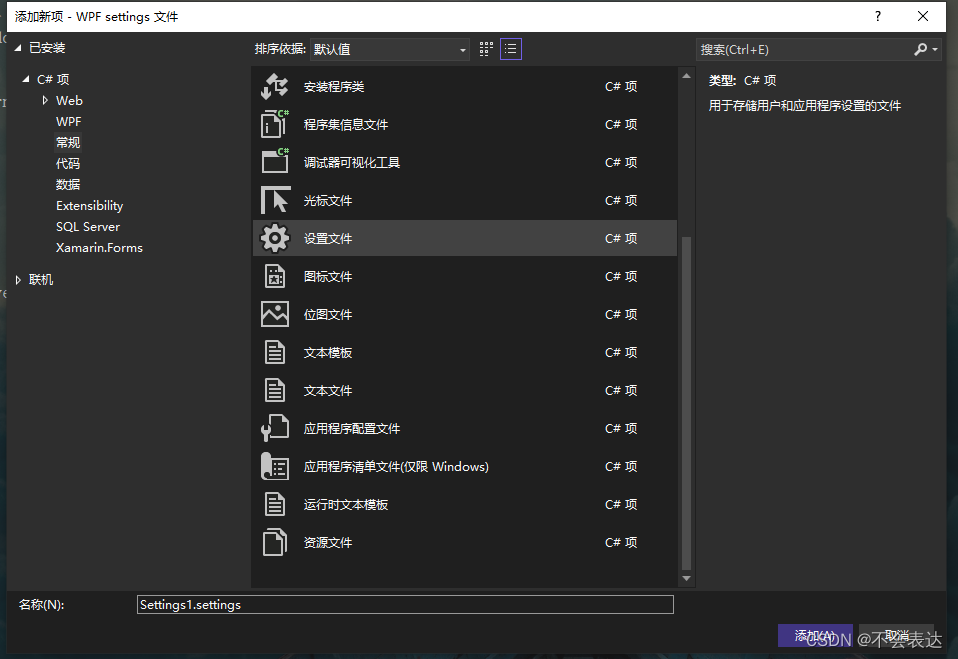
Task: Choose the 调试器可视化工具 item icon
Action: [275, 162]
